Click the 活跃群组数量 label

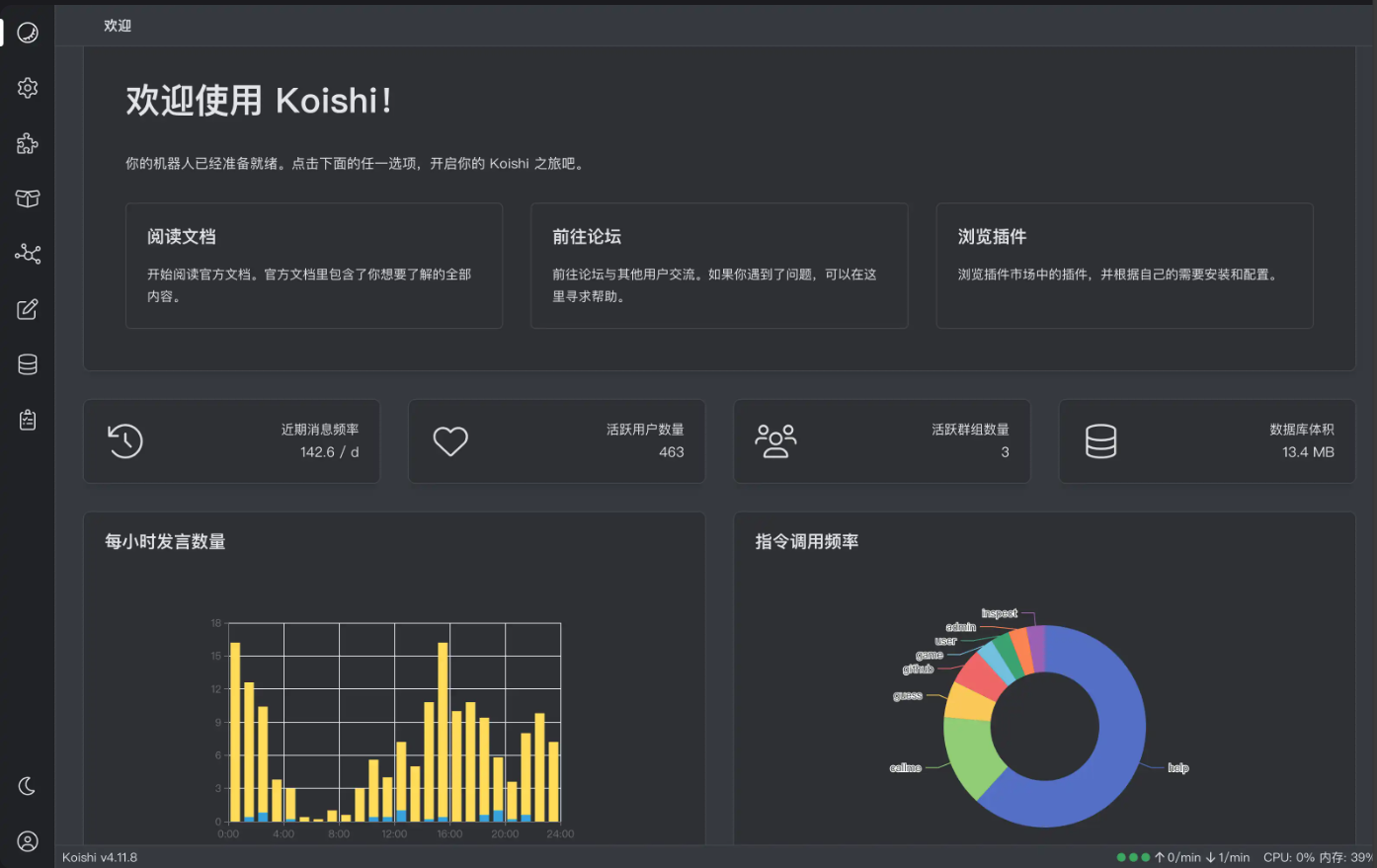click(970, 430)
